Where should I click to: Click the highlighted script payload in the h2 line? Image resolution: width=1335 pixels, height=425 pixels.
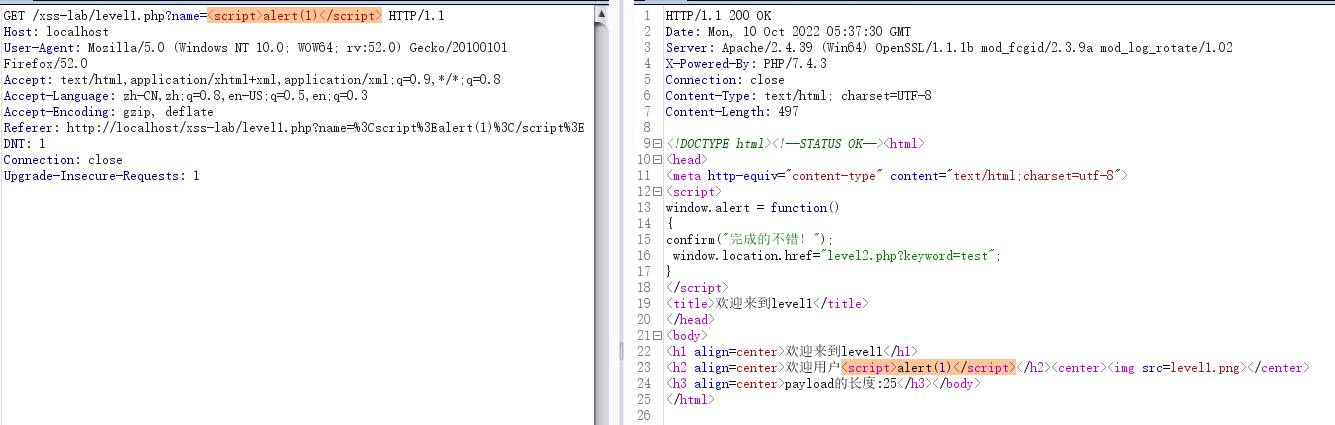[928, 368]
